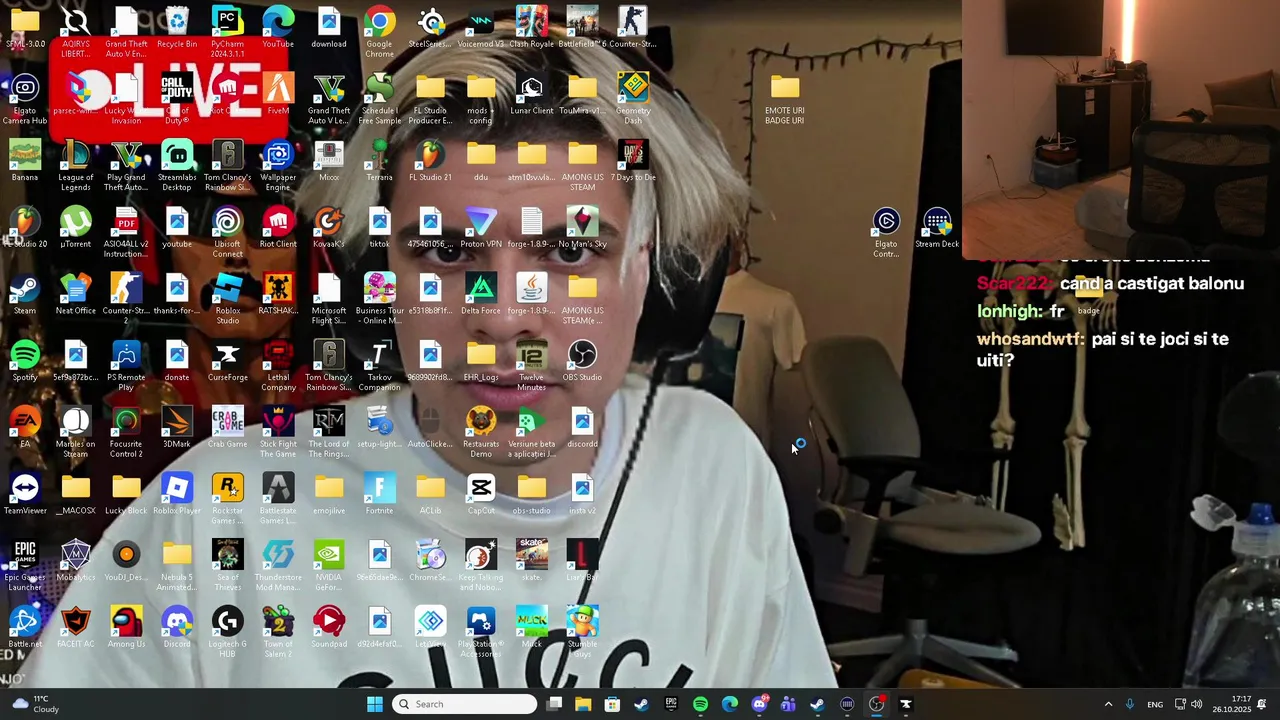
Task: Launch Battle.net desktop shortcut
Action: pos(25,628)
